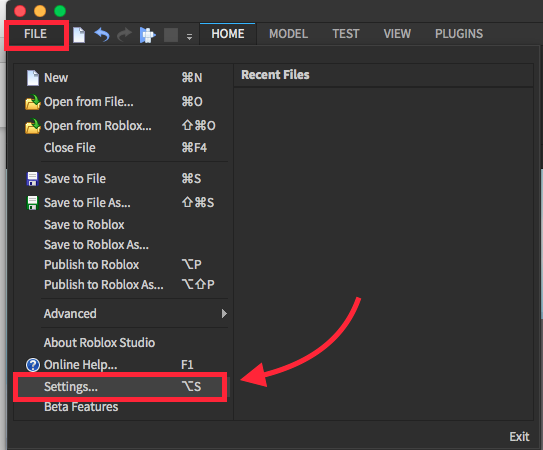Click the Open from File folder icon

click(33, 102)
